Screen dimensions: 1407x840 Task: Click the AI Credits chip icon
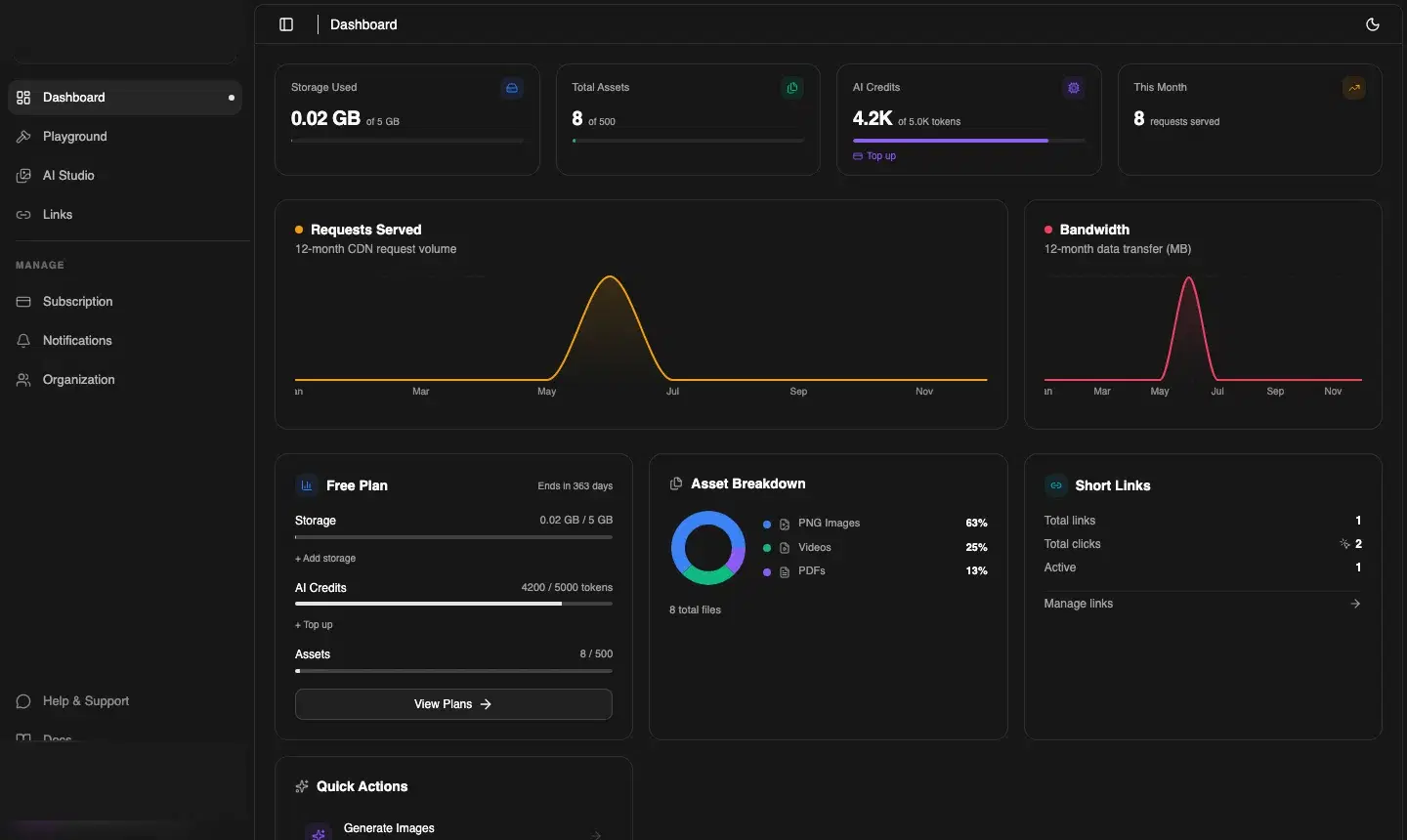coord(1074,88)
